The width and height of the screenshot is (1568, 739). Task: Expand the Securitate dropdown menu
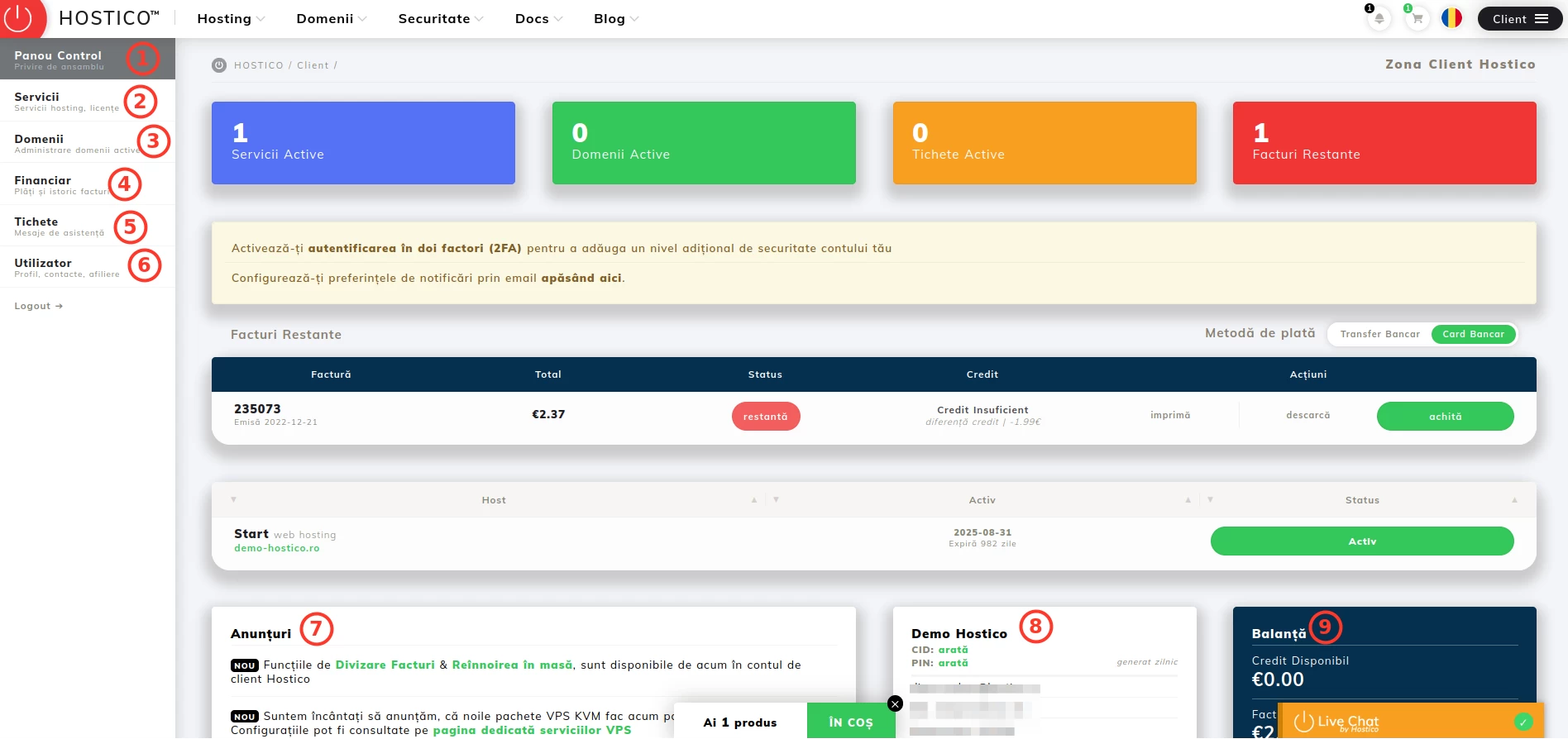pyautogui.click(x=440, y=19)
